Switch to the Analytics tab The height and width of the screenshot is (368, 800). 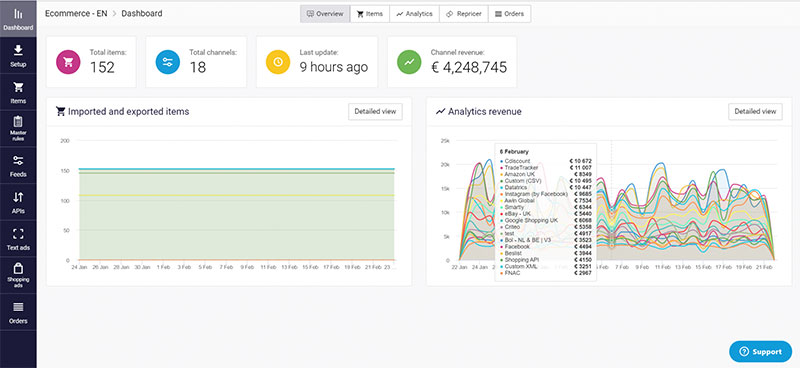point(415,14)
